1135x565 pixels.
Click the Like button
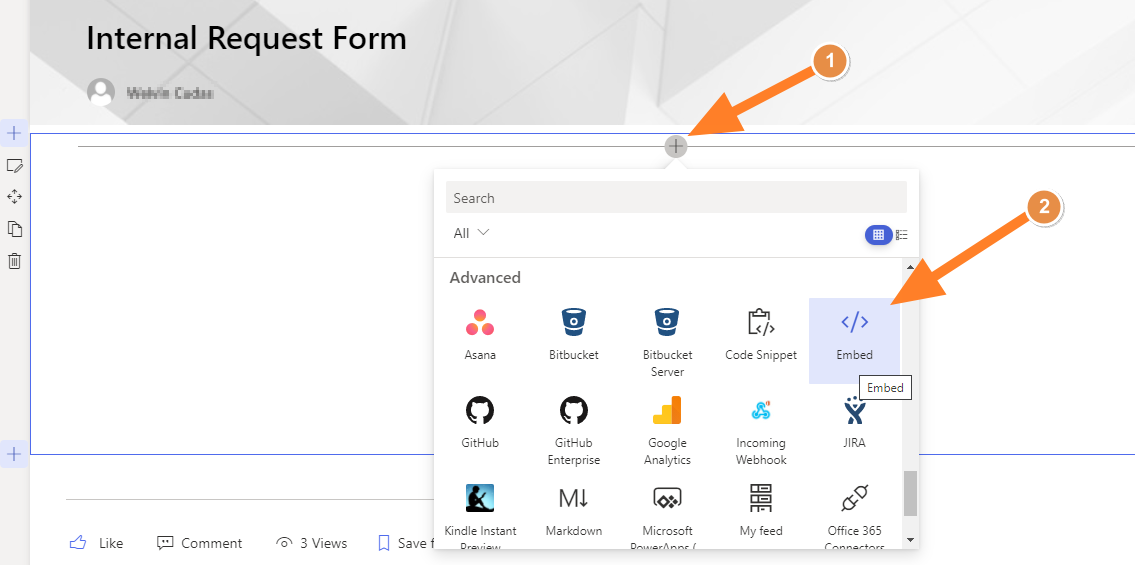[x=97, y=543]
